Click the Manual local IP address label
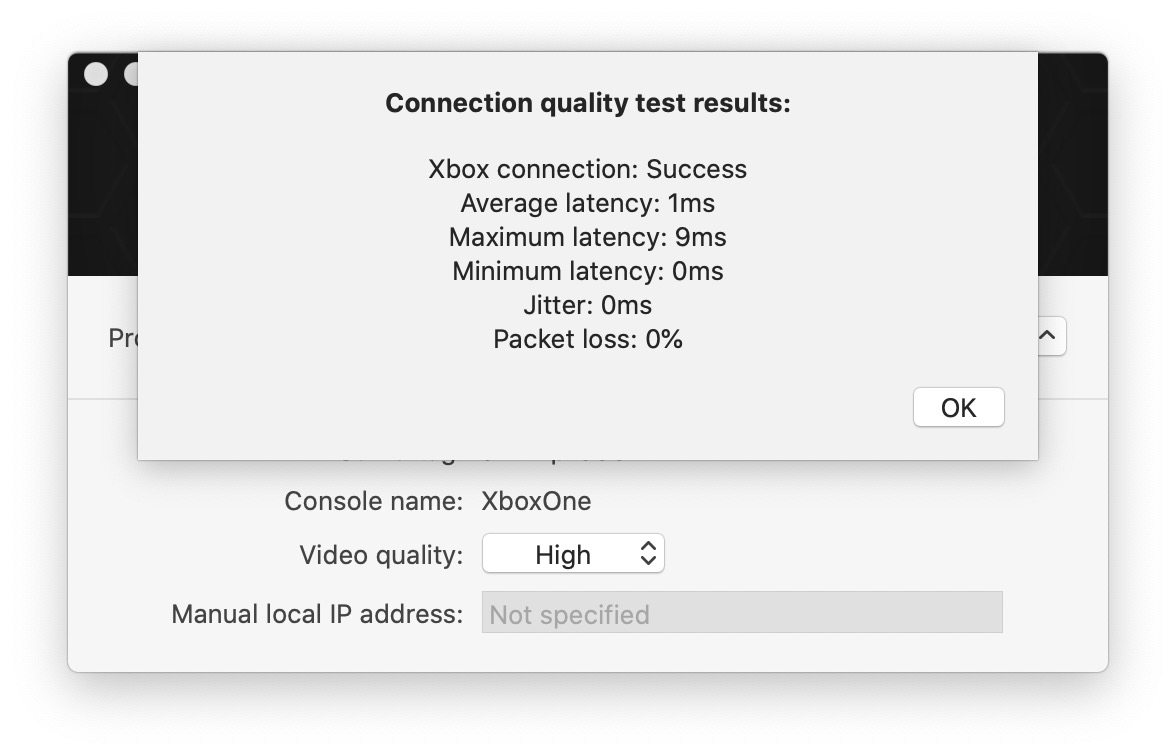 pos(317,613)
